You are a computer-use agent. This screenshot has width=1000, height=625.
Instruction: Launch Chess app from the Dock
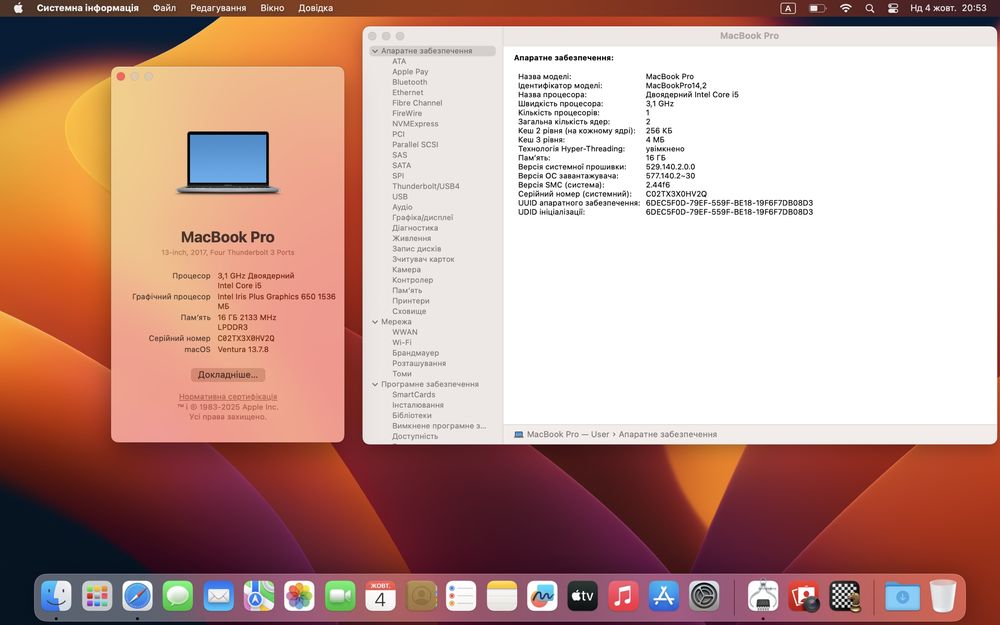[844, 596]
